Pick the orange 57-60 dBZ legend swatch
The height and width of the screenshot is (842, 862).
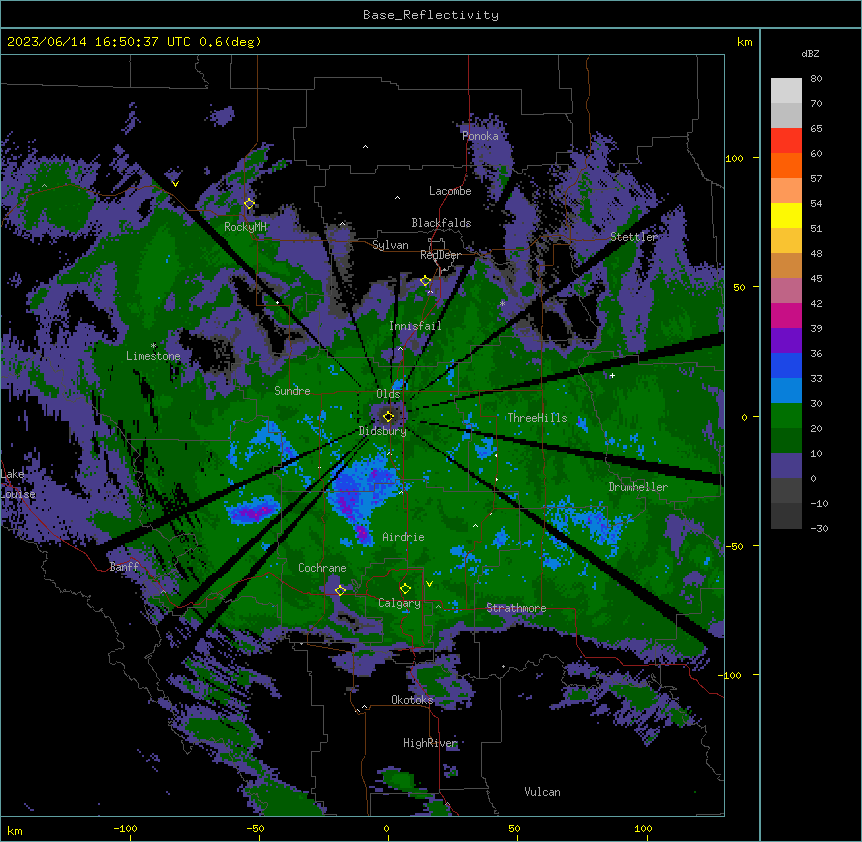click(x=786, y=165)
